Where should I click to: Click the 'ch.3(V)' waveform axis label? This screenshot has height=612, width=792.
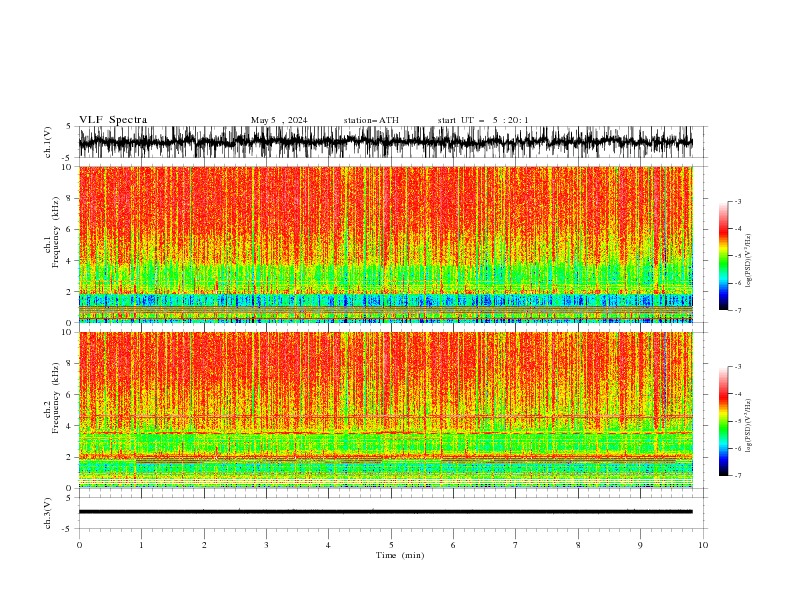click(48, 513)
